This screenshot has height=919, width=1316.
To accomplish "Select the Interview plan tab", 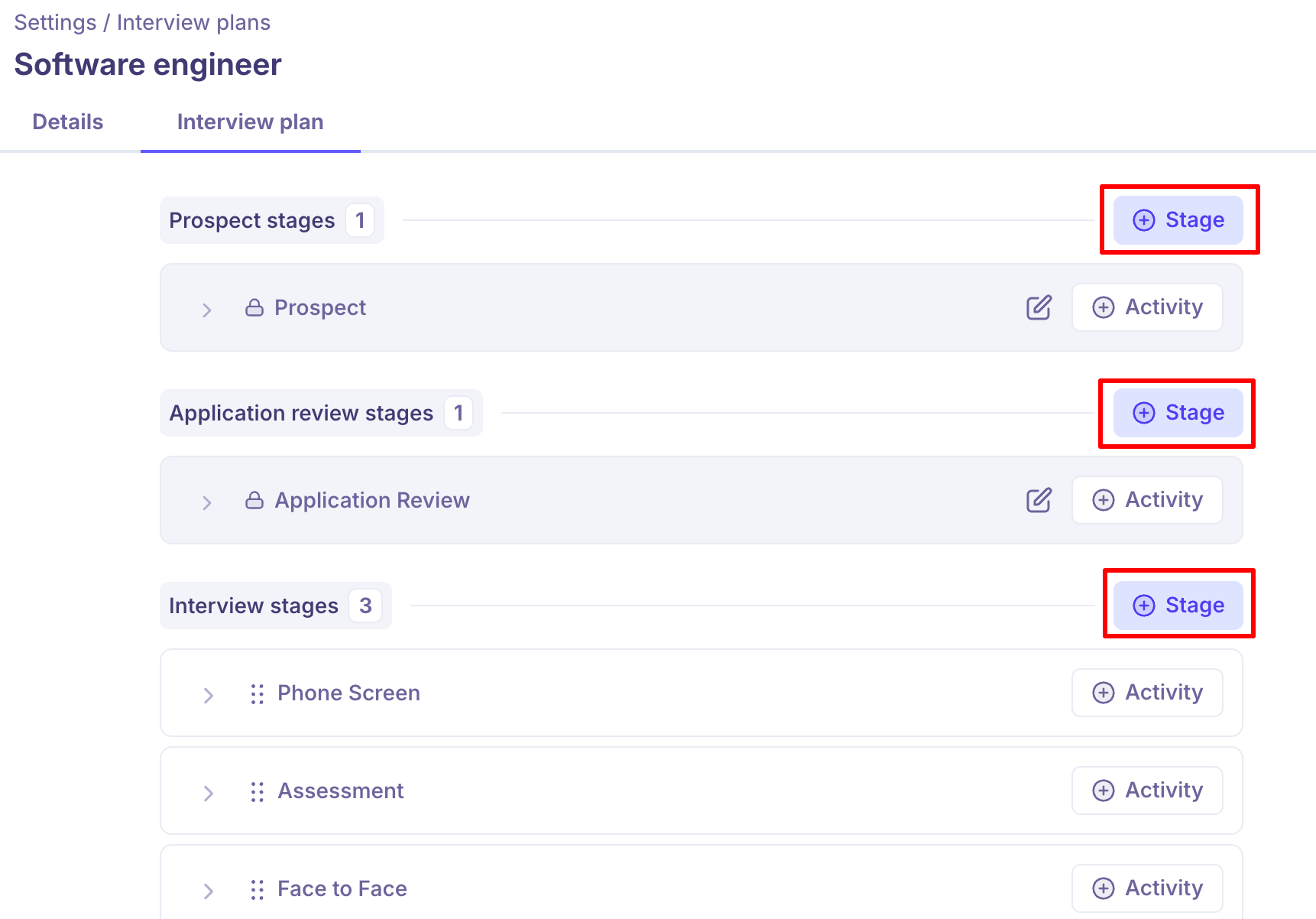I will 250,122.
